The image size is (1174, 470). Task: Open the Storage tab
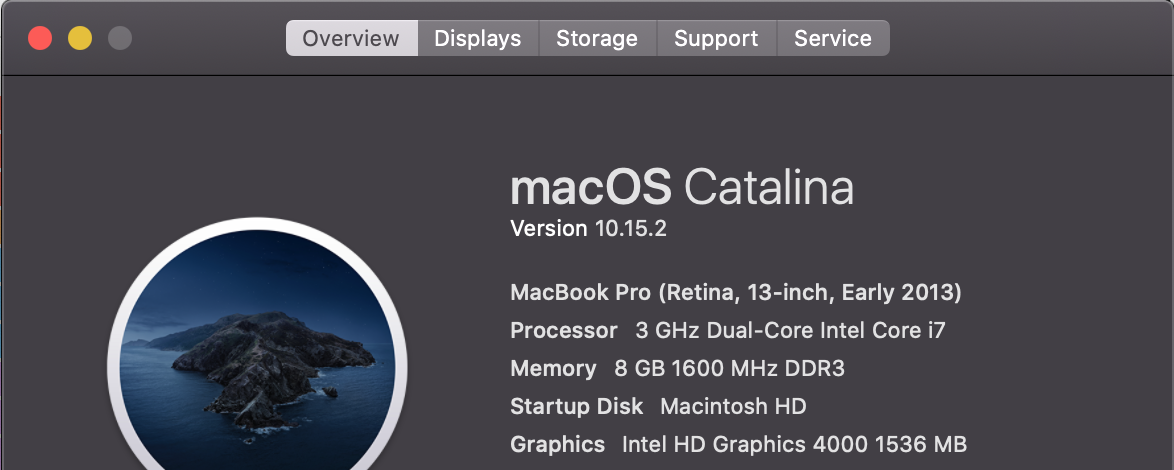tap(597, 38)
